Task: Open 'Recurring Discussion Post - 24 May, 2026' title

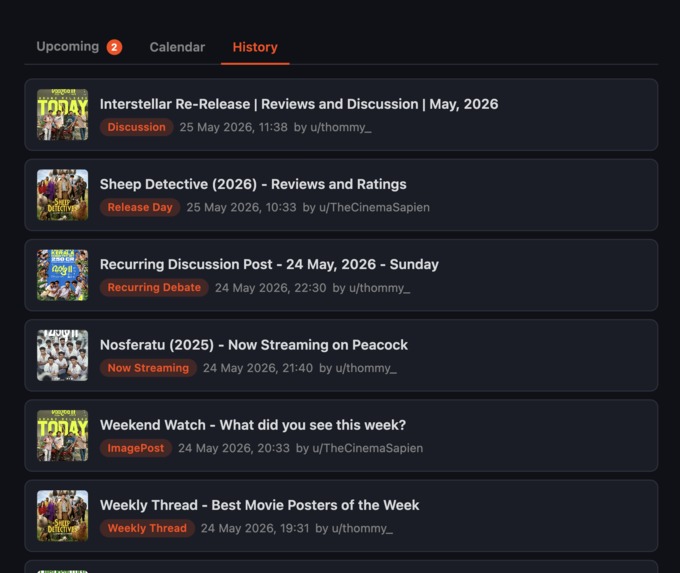Action: click(x=269, y=265)
